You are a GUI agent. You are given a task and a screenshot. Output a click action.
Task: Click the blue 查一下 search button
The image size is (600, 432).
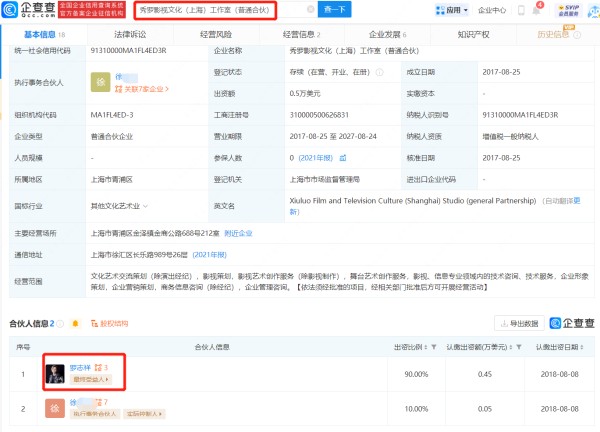(x=334, y=9)
